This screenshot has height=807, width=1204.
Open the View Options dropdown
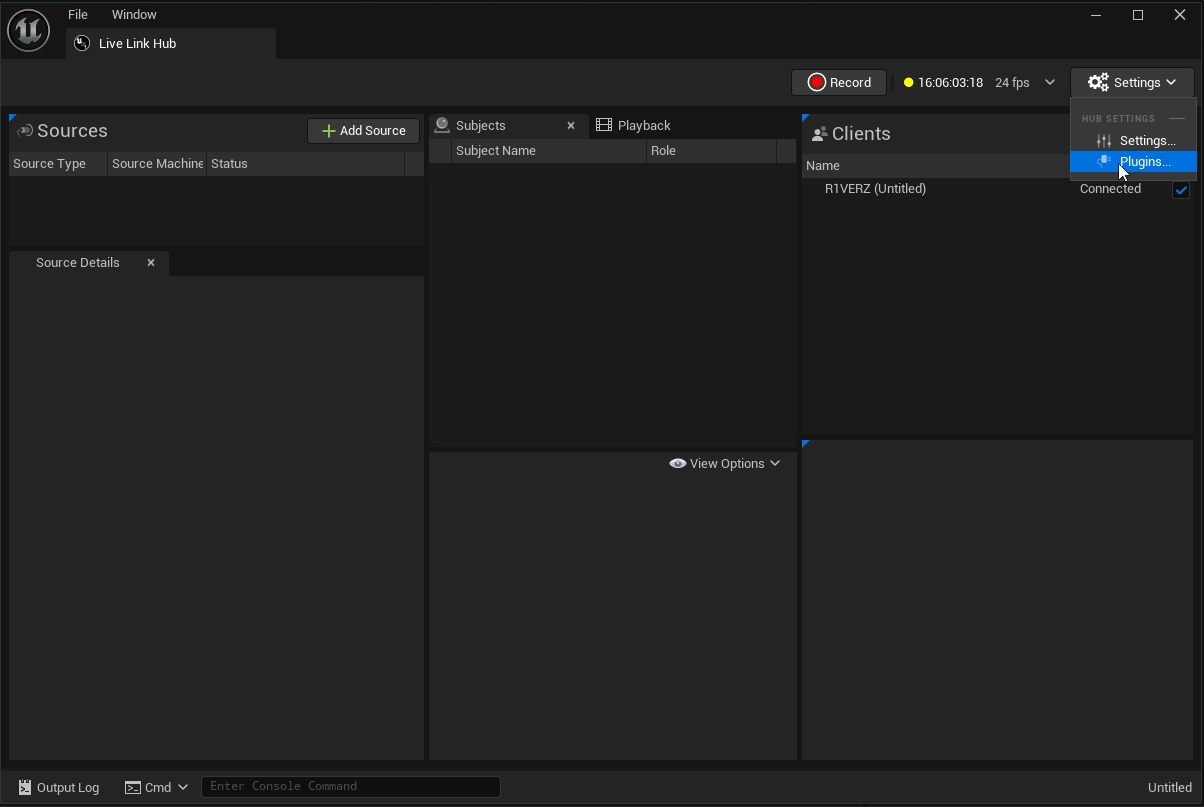click(x=725, y=463)
